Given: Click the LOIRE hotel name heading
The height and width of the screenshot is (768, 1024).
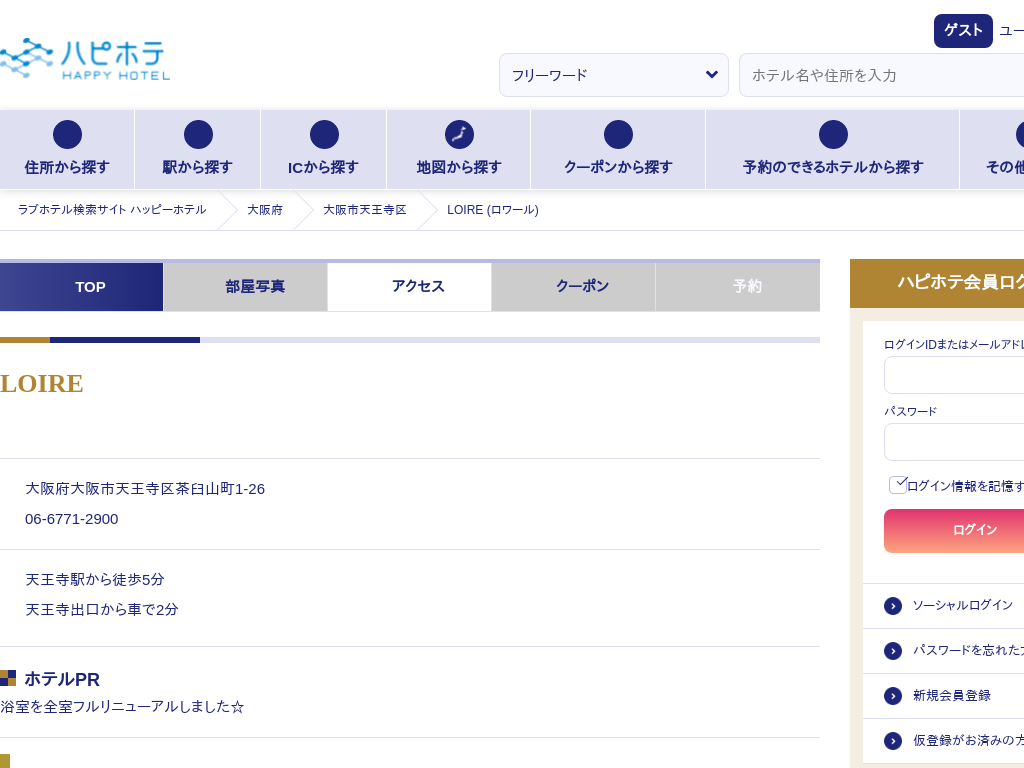Looking at the screenshot, I should click(42, 384).
